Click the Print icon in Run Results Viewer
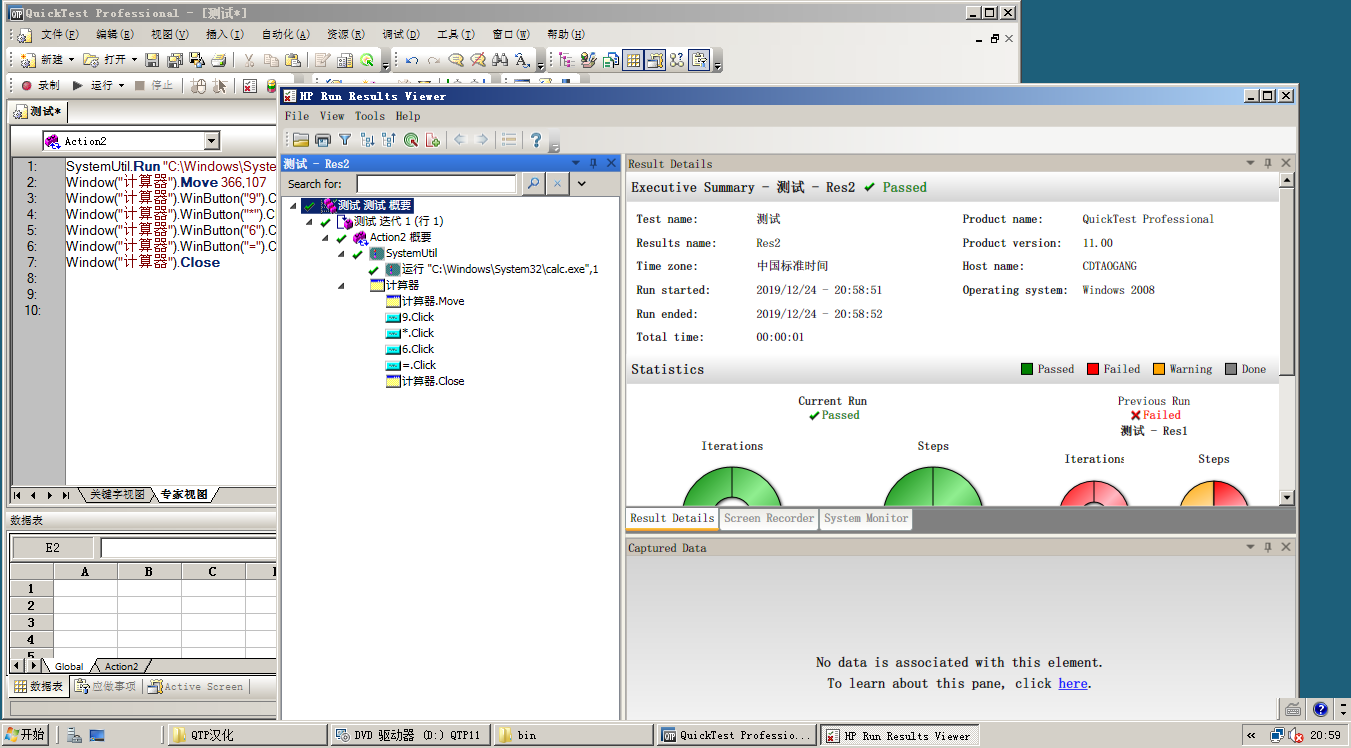Image resolution: width=1351 pixels, height=748 pixels. click(x=323, y=140)
